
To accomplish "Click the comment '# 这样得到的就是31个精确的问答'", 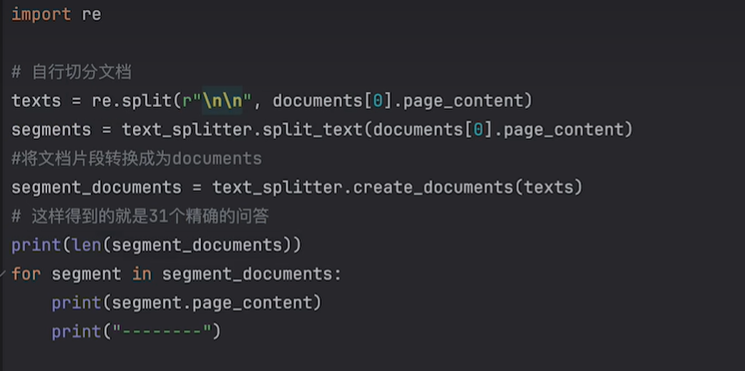I will pyautogui.click(x=140, y=217).
